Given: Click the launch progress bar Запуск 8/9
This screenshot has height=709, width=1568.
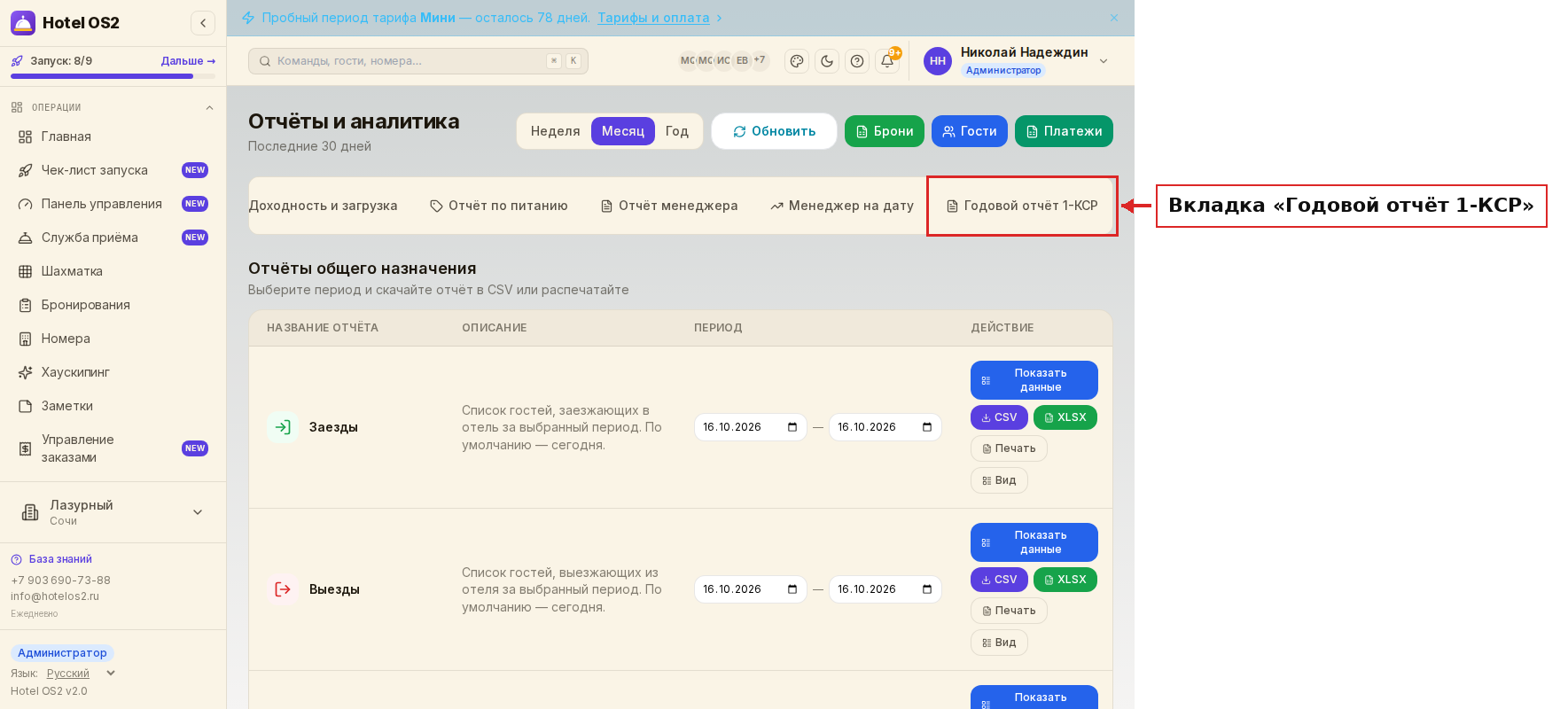Looking at the screenshot, I should click(x=113, y=76).
